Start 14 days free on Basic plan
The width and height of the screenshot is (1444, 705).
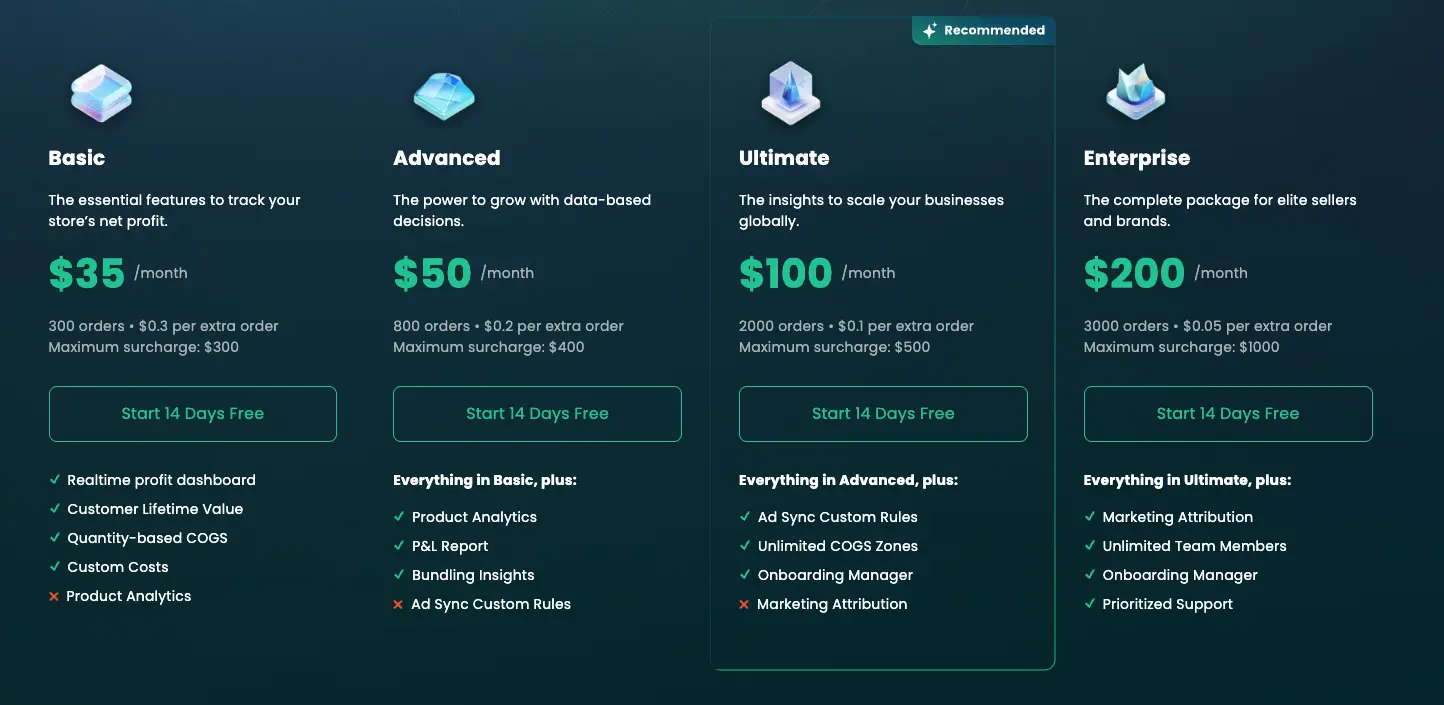point(193,414)
